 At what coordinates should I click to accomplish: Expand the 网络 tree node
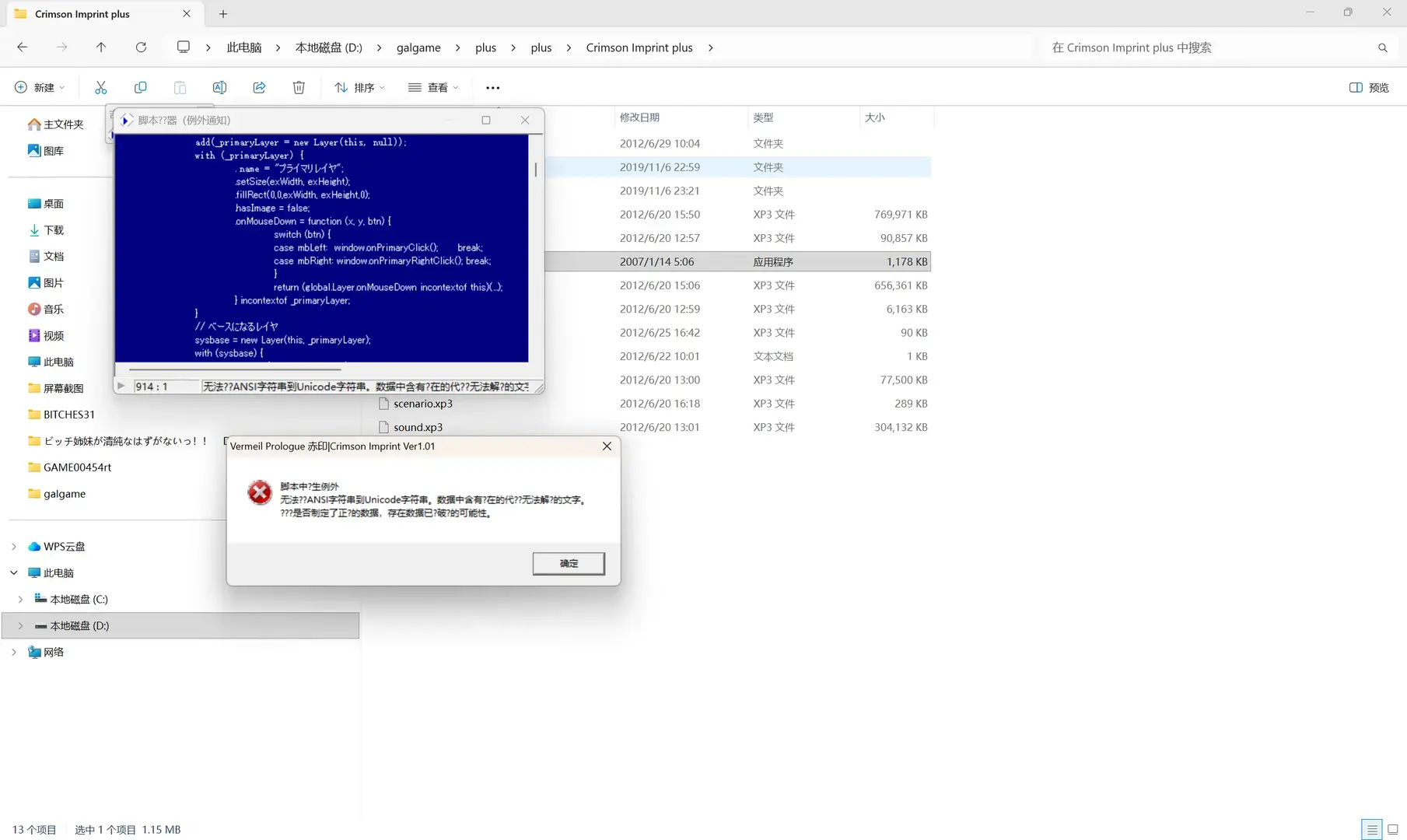(x=14, y=653)
